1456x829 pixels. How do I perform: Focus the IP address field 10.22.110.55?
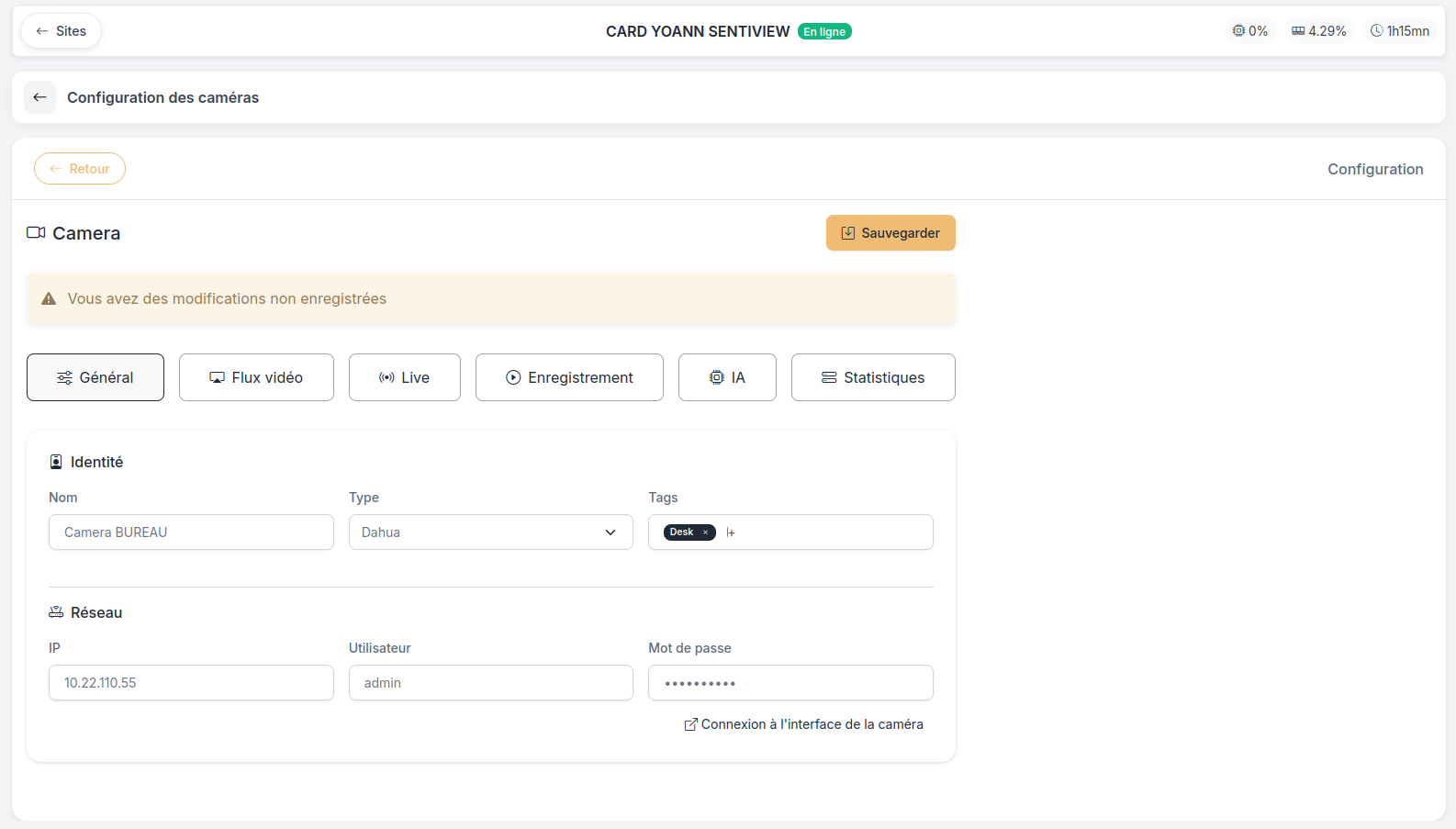(x=191, y=683)
